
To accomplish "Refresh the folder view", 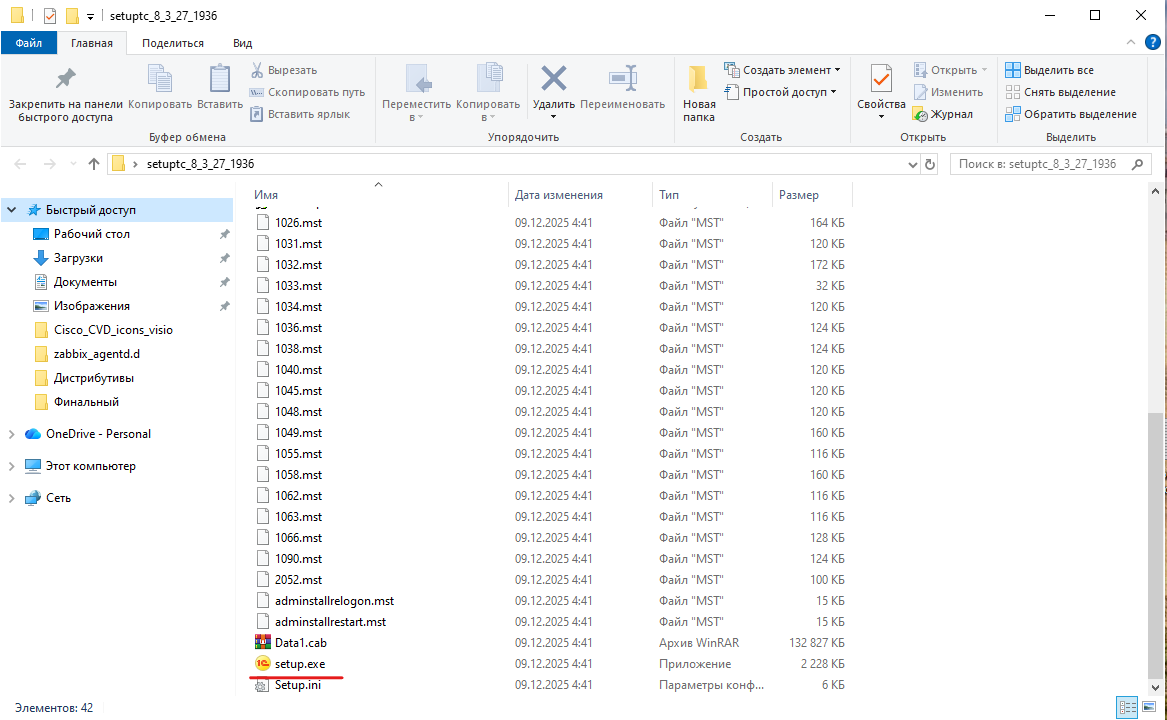I will [x=930, y=164].
